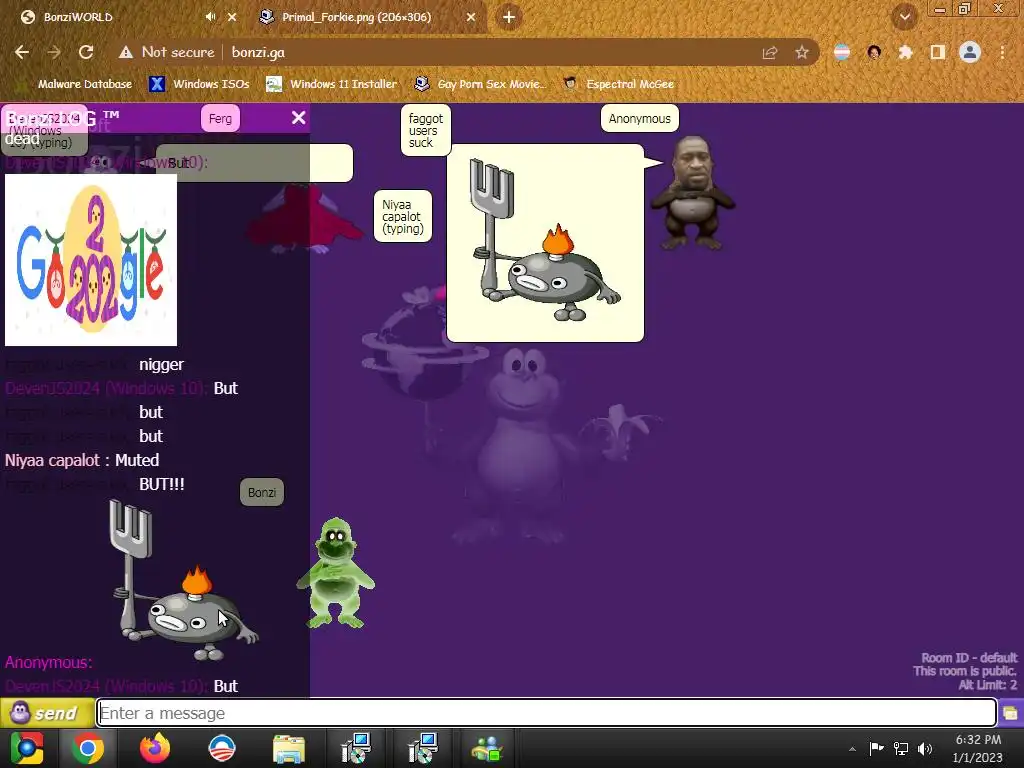Open the avatar extension beside the puzzle icon
The image size is (1024, 768).
coord(874,52)
